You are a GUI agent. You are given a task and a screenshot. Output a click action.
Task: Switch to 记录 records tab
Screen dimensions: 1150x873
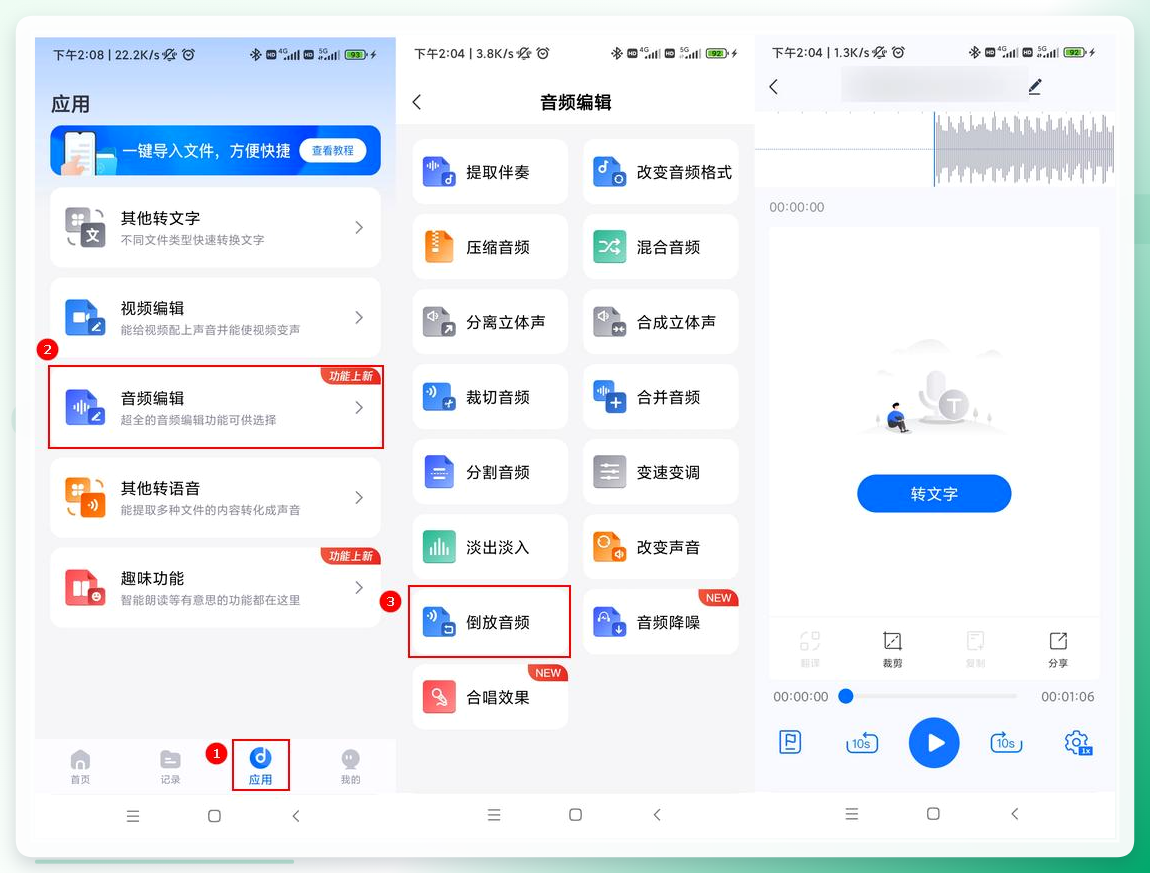coord(170,767)
